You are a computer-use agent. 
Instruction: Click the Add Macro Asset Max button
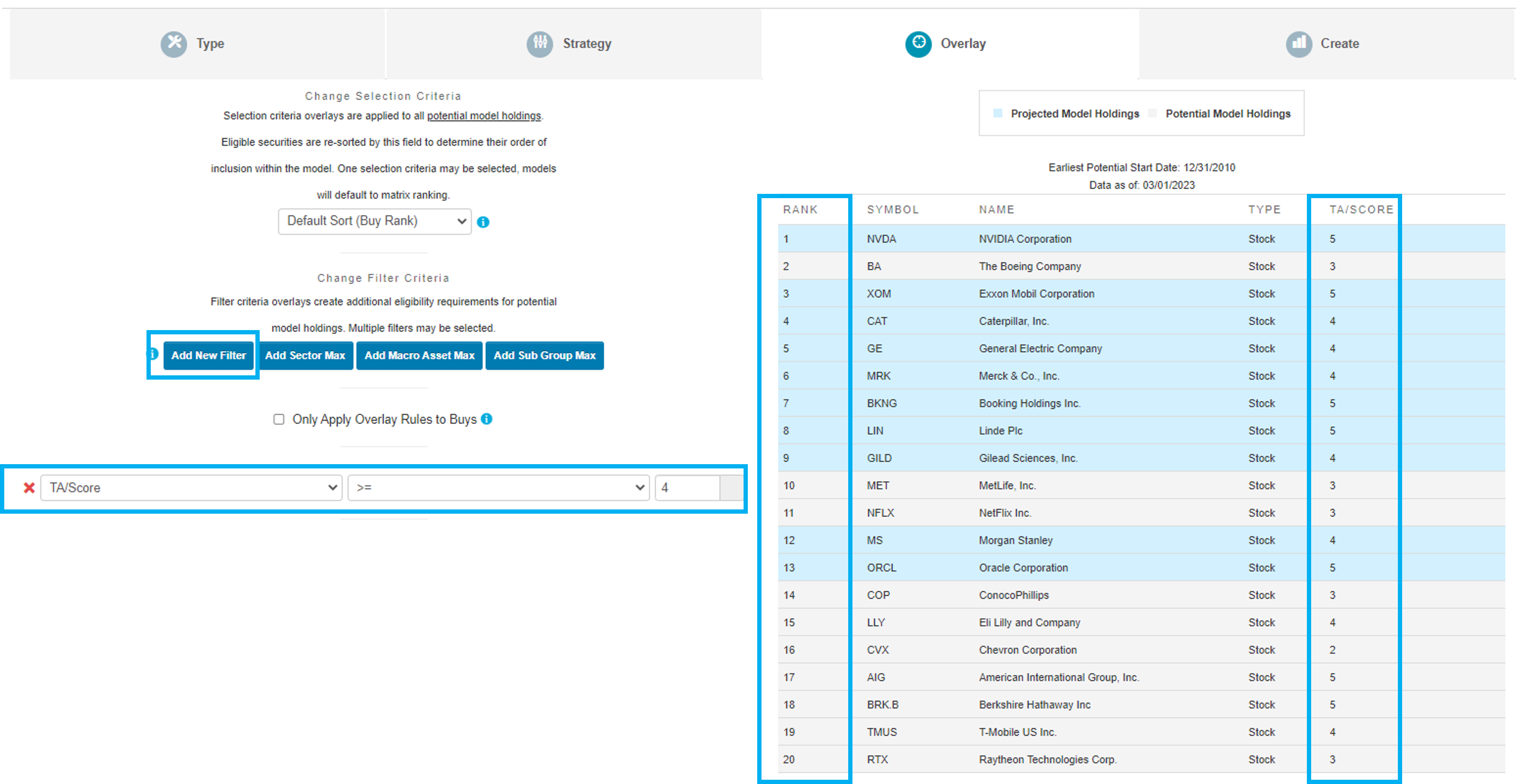pyautogui.click(x=419, y=356)
